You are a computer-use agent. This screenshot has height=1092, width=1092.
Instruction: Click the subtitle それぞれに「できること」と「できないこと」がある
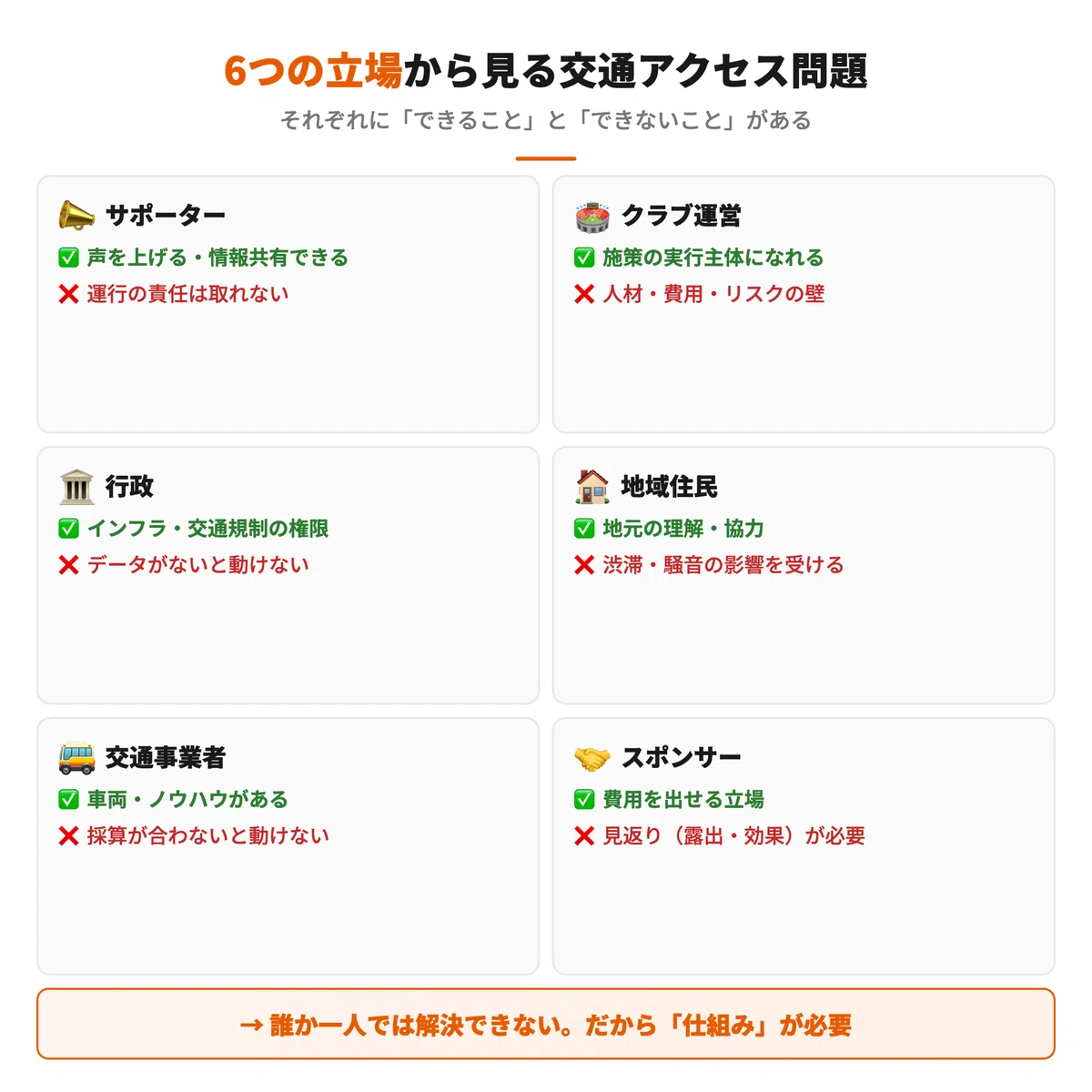[546, 120]
